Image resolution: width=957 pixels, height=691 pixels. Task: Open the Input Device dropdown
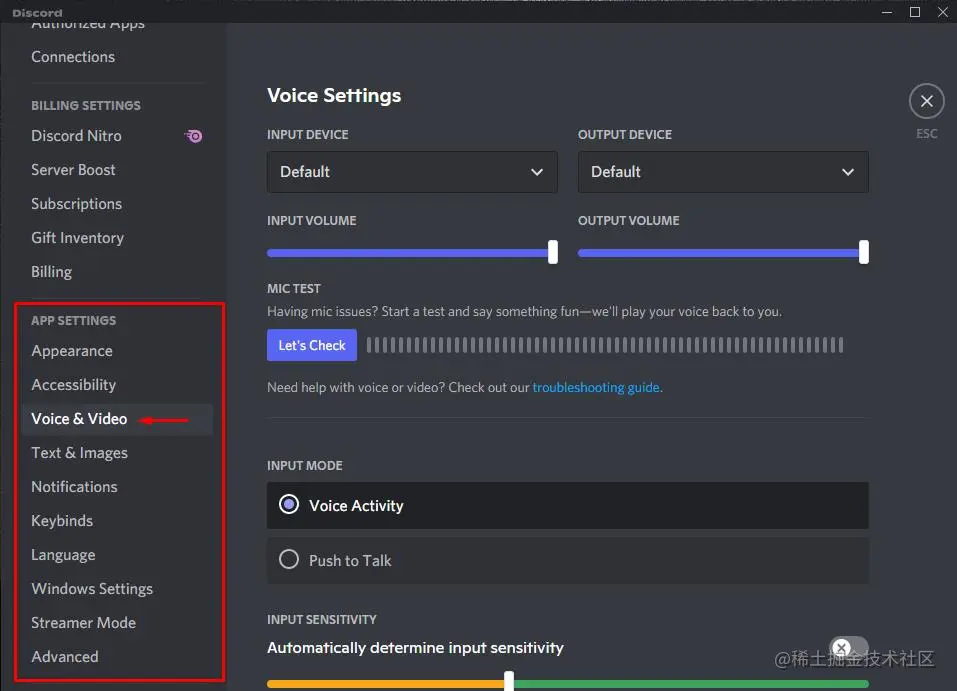point(412,172)
